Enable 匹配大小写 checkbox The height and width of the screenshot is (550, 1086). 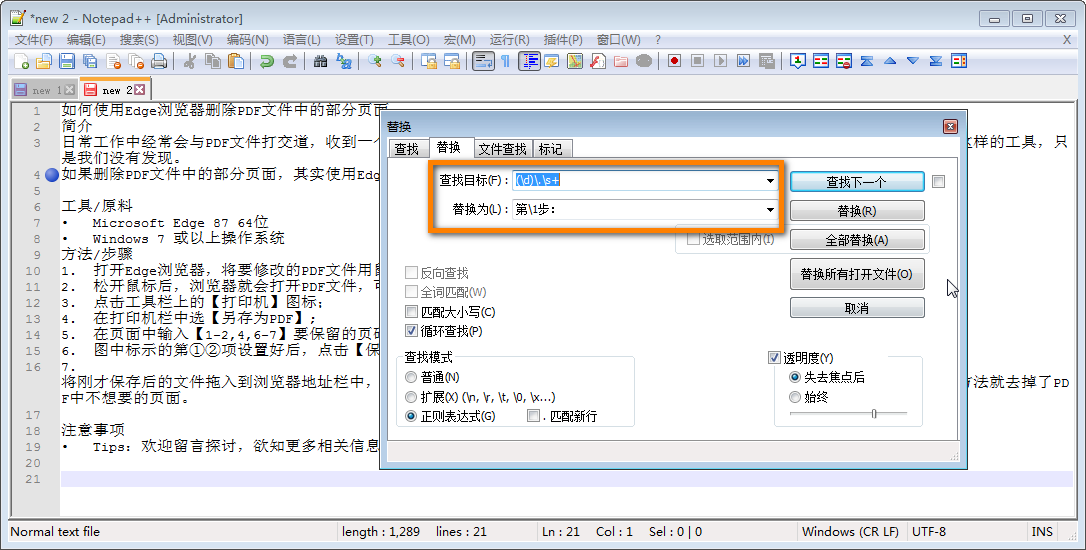tap(411, 312)
